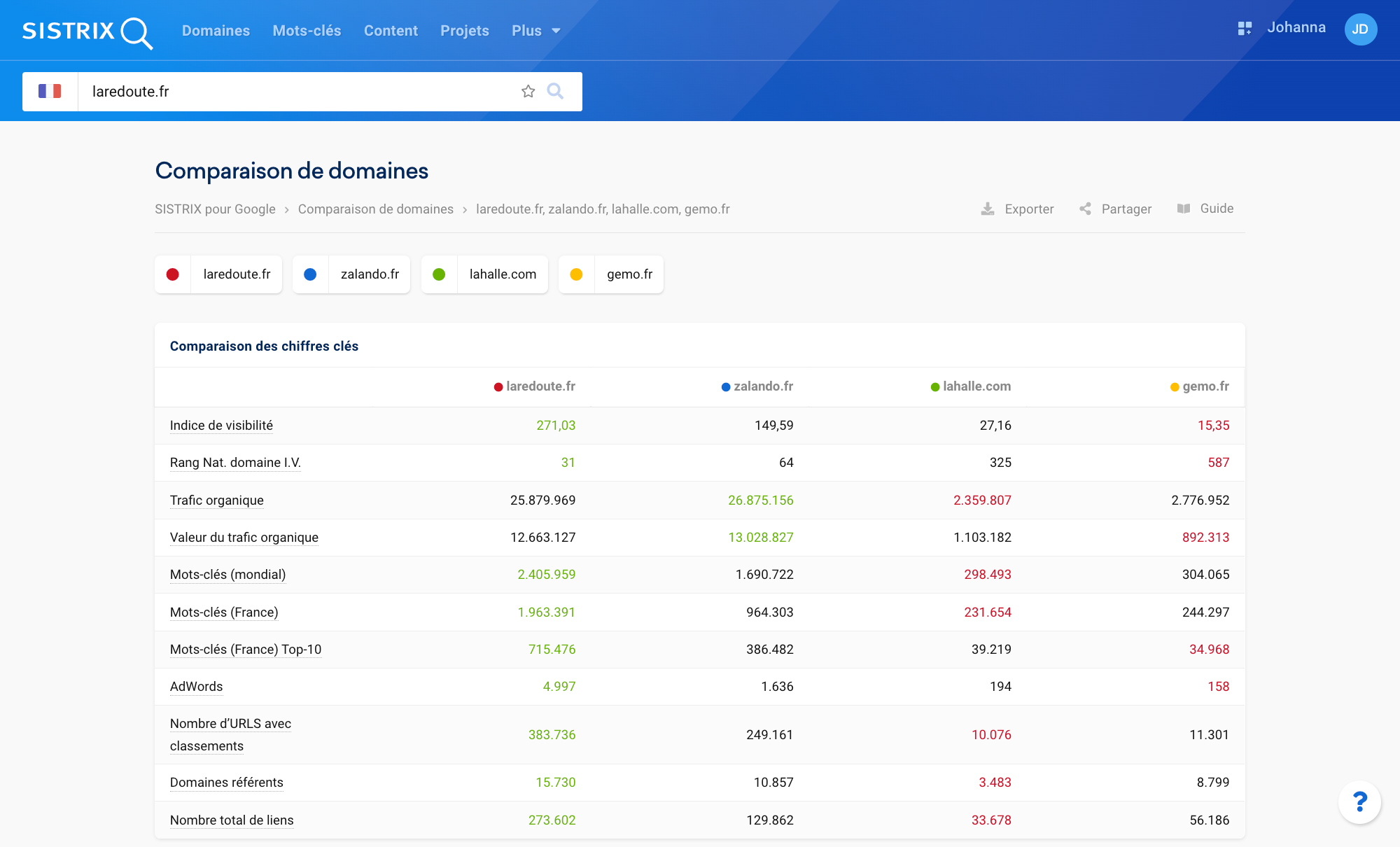Click the SISTRIX logo
The height and width of the screenshot is (847, 1400).
click(87, 31)
